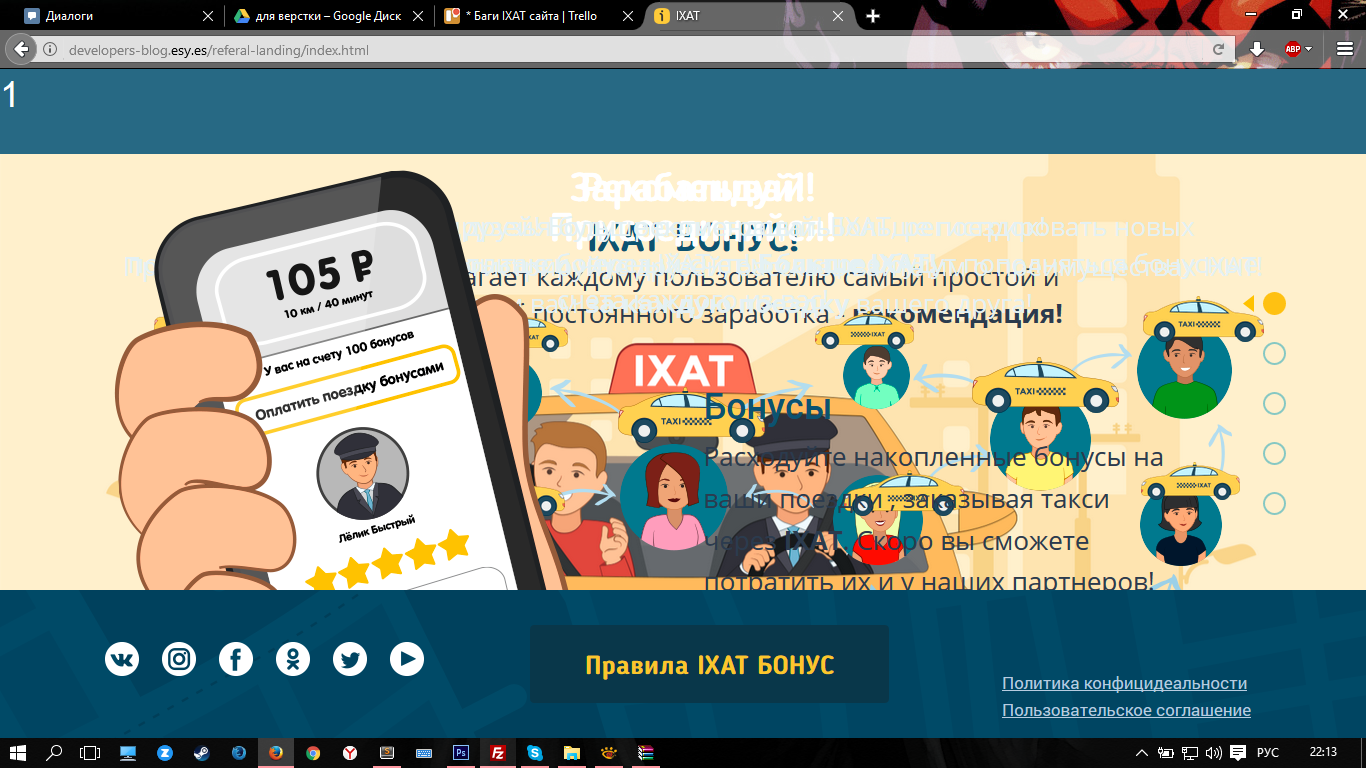Open the downloads arrow in toolbar
The image size is (1366, 768).
[1257, 49]
